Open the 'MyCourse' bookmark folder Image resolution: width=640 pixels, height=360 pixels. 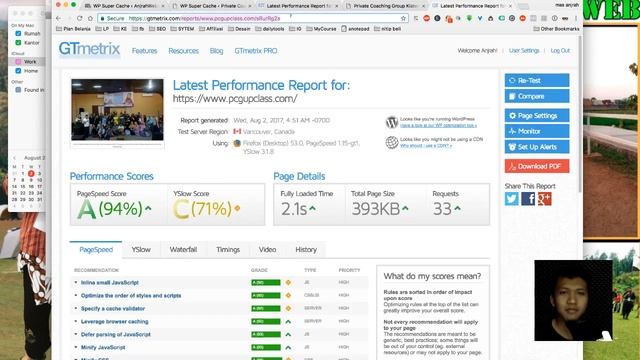point(322,29)
